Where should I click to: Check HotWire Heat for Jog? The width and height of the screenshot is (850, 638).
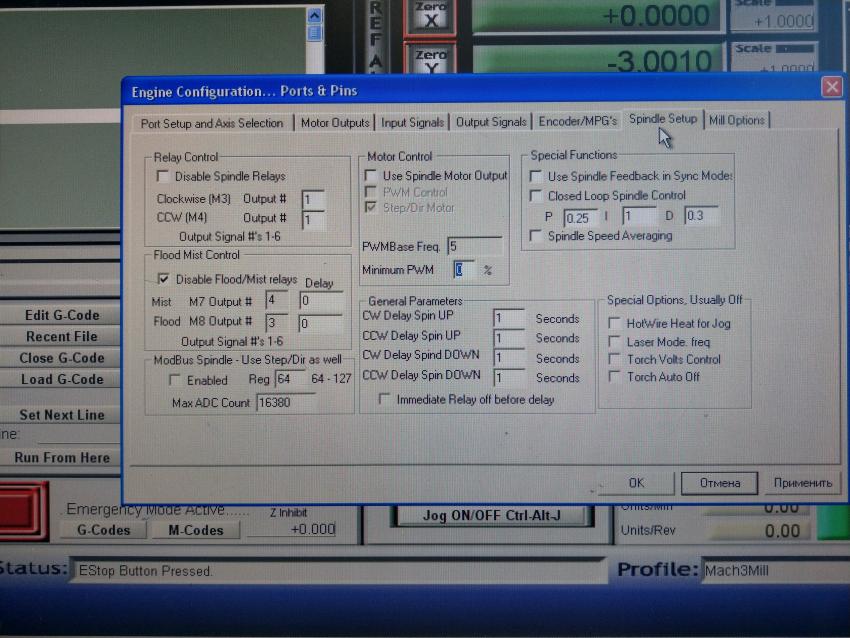click(615, 323)
